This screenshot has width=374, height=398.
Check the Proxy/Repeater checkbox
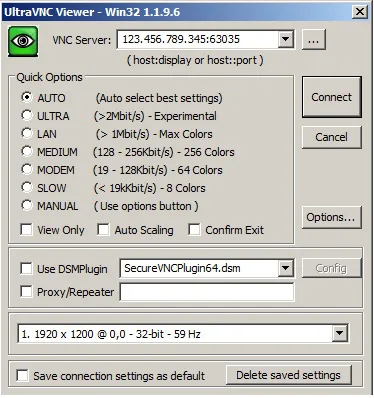click(26, 292)
